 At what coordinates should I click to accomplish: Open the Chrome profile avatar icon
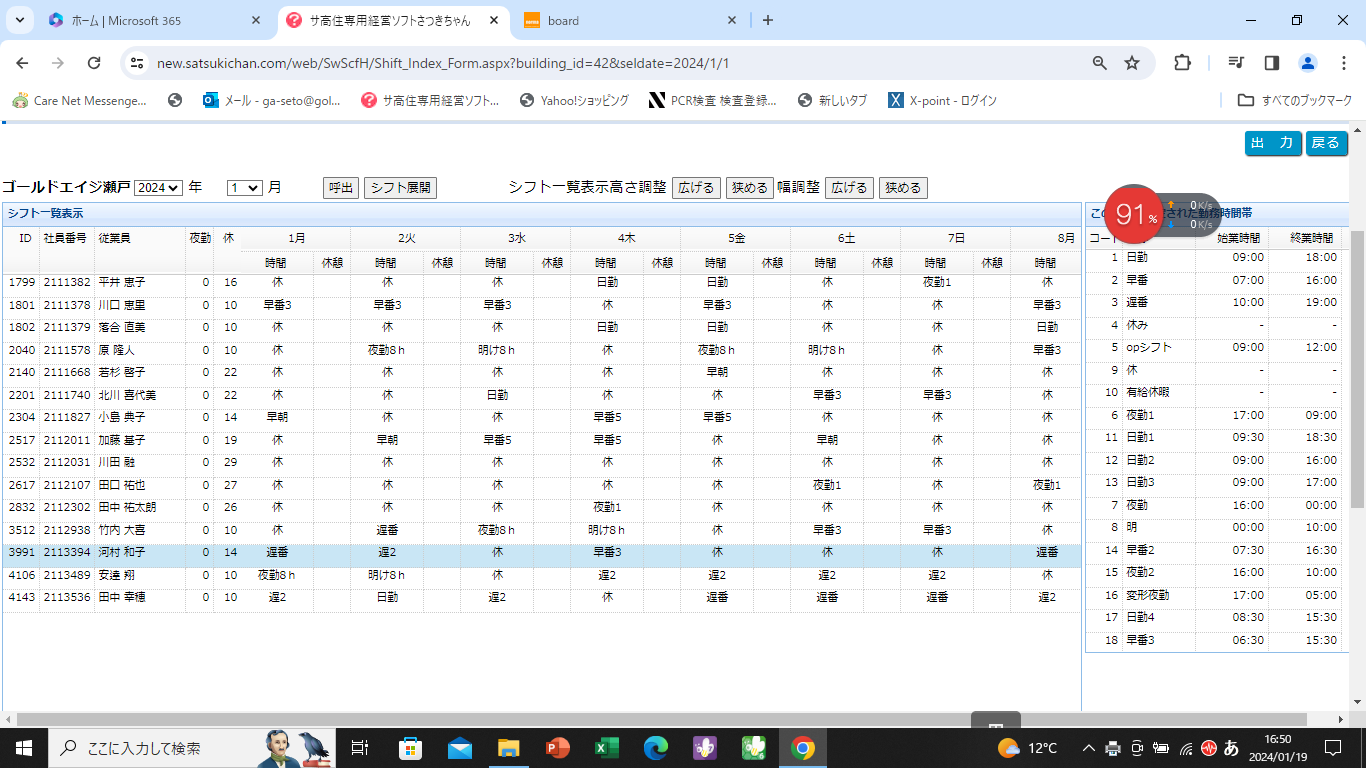pos(1307,63)
